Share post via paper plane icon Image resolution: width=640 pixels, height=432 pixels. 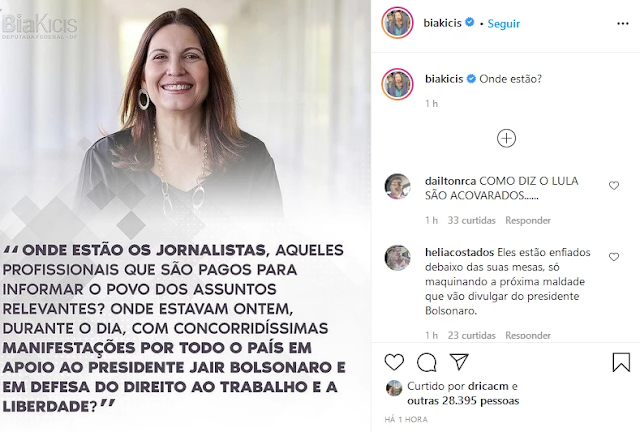click(459, 362)
